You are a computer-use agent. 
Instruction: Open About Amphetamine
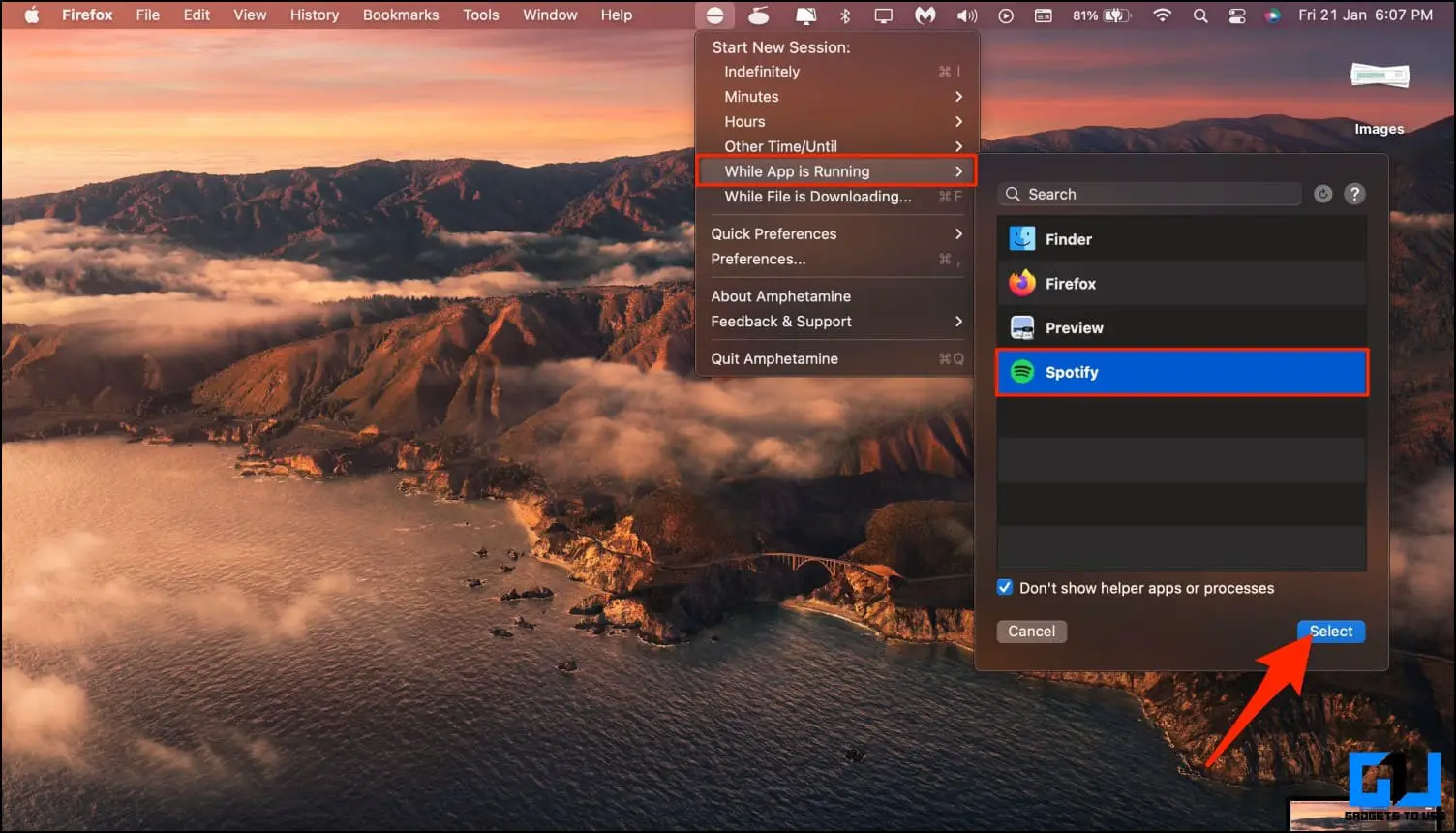click(x=837, y=296)
